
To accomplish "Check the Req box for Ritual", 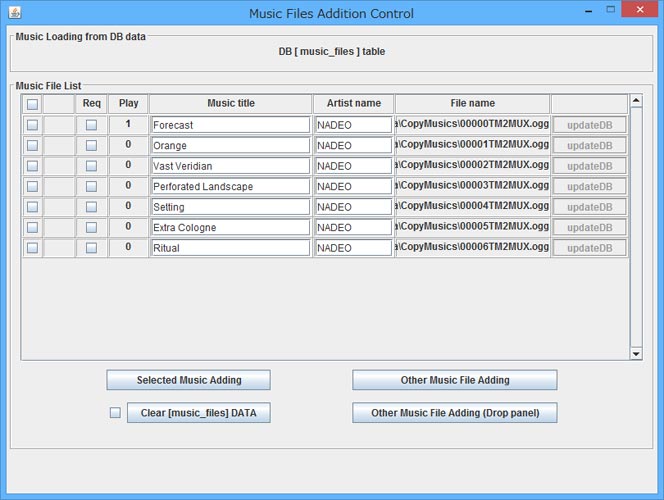I will (x=91, y=247).
